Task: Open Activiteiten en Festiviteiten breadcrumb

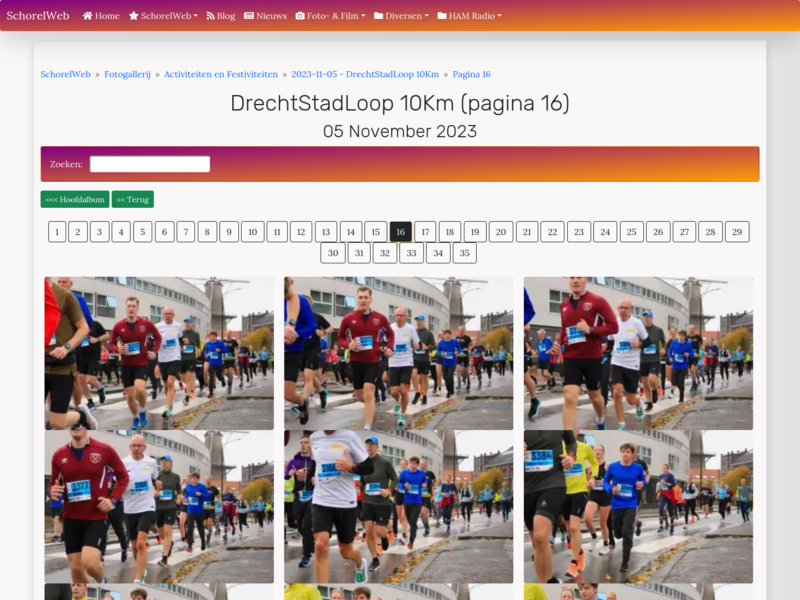Action: [x=221, y=74]
